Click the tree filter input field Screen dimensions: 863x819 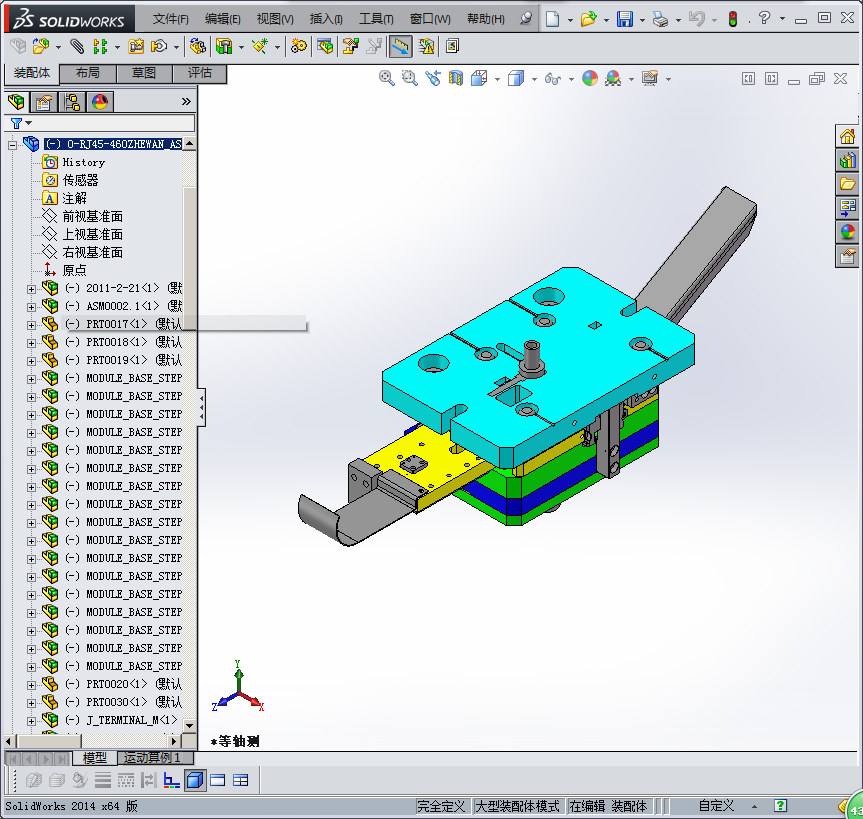coord(113,123)
